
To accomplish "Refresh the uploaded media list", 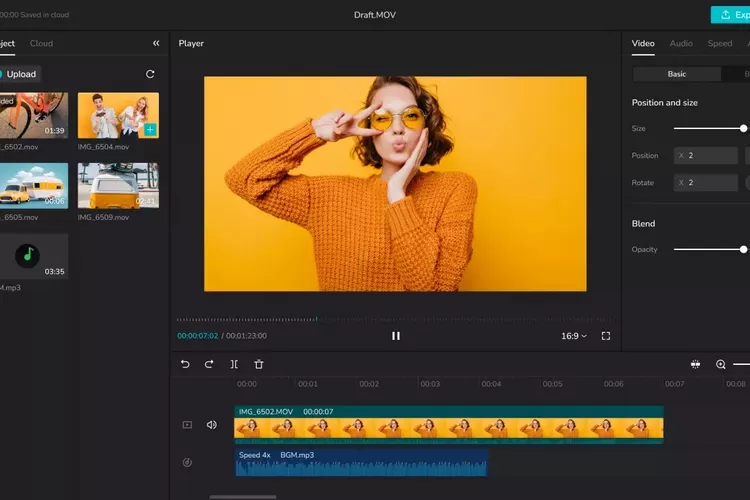I will (150, 74).
